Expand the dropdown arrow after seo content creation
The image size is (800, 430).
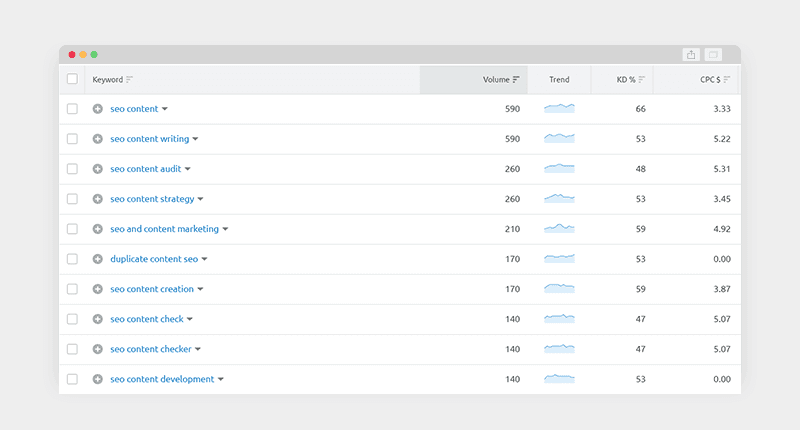(x=200, y=290)
